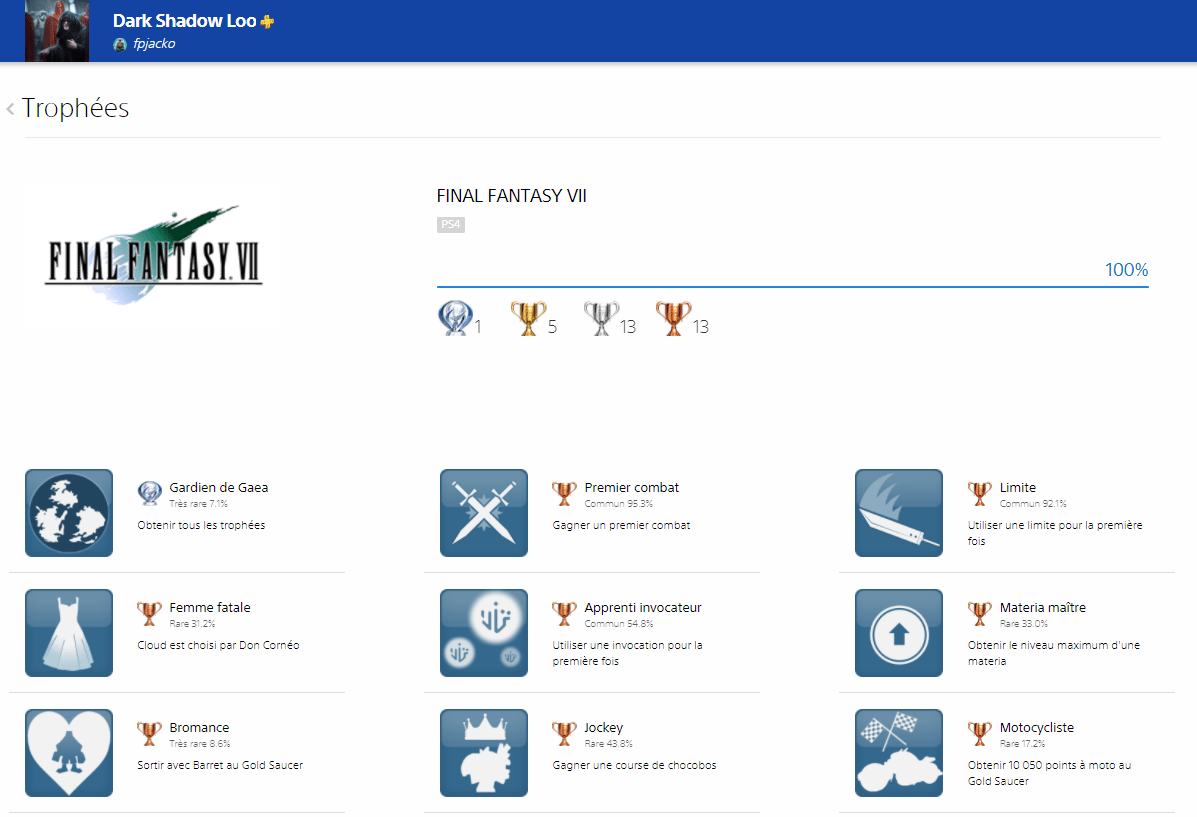Click the 100% completion value
The width and height of the screenshot is (1197, 817).
point(1126,270)
